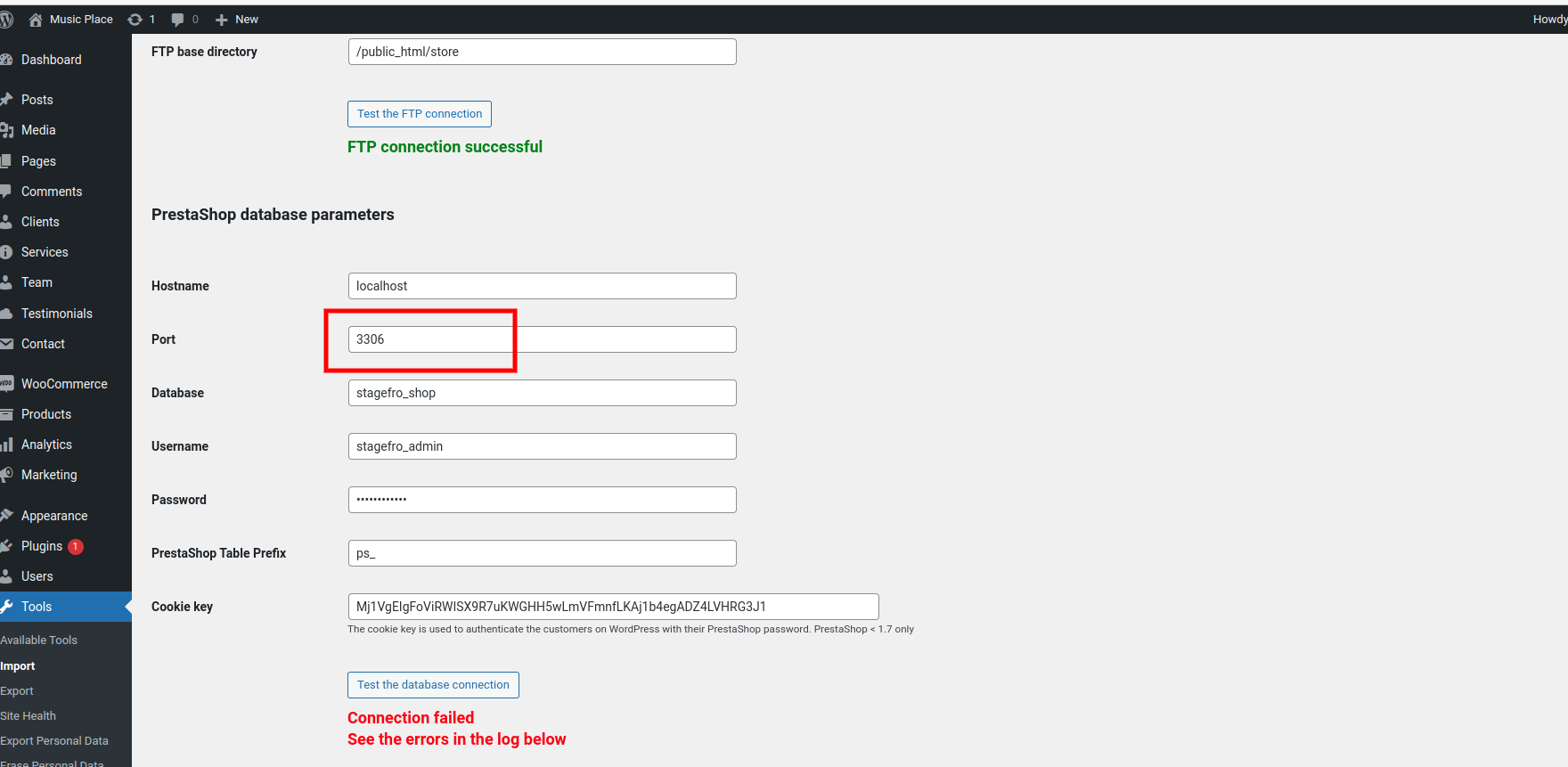1568x767 pixels.
Task: Click the 'Connection failed' error text
Action: click(411, 718)
